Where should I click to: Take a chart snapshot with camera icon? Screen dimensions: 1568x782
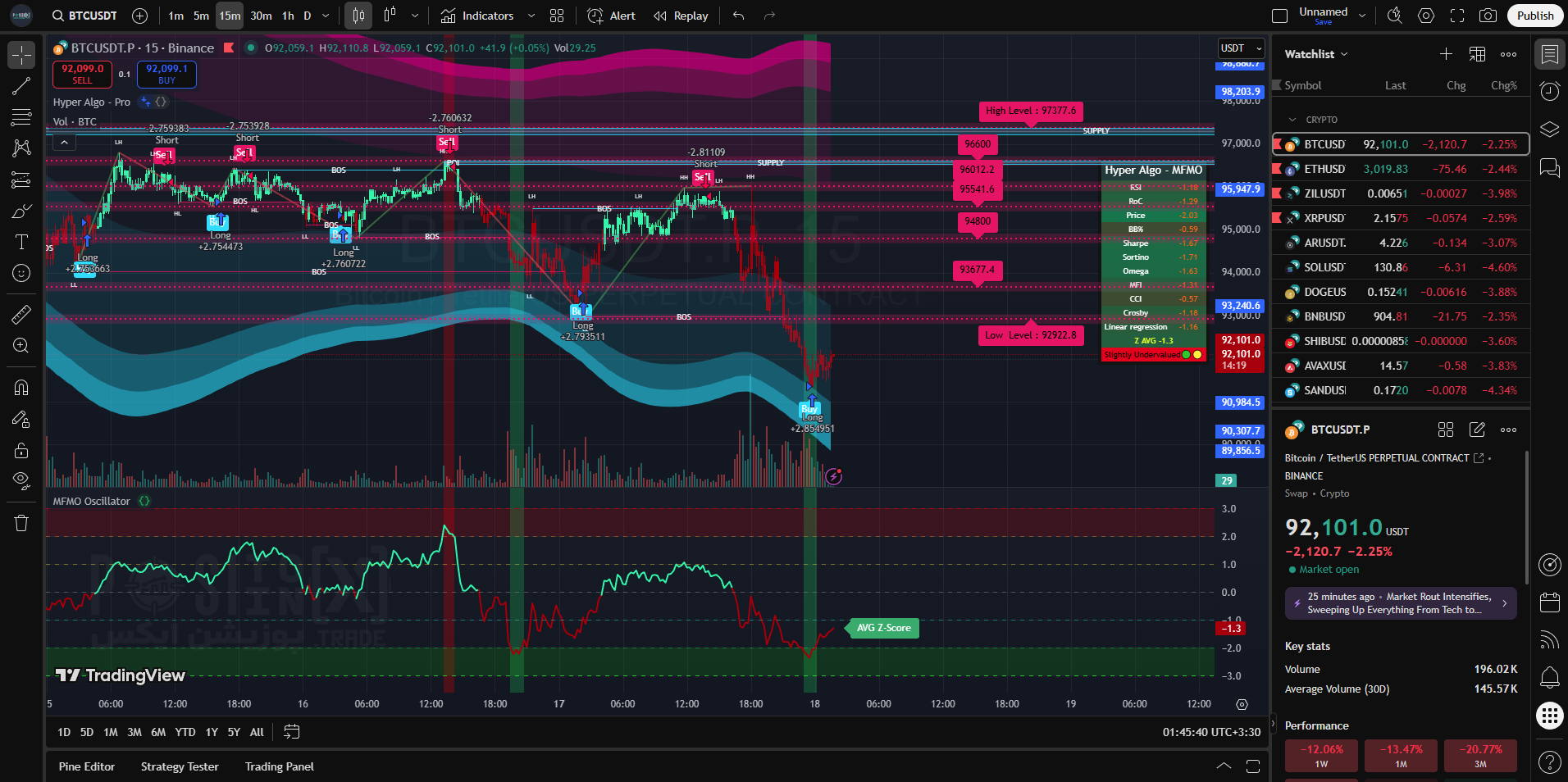[x=1488, y=16]
